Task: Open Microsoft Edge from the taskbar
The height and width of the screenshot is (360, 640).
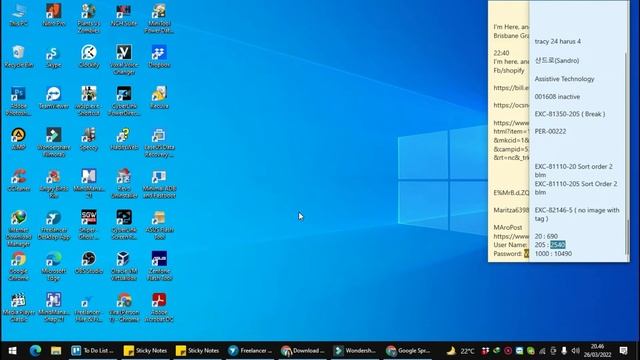Action: [x=35, y=351]
